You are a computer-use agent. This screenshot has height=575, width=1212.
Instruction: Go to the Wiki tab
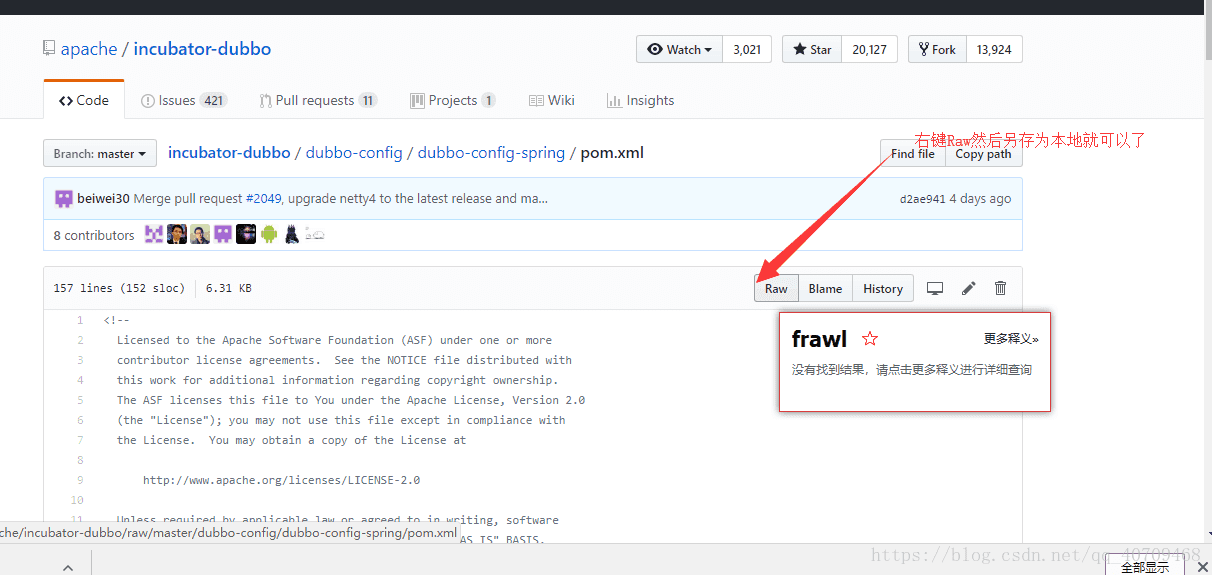click(551, 100)
